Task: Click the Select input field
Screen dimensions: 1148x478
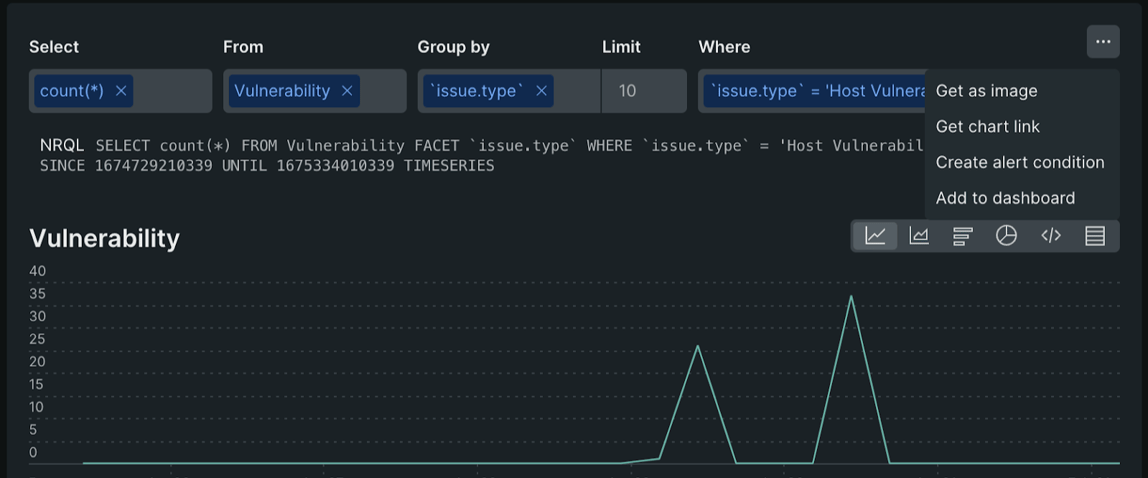Action: tap(120, 91)
